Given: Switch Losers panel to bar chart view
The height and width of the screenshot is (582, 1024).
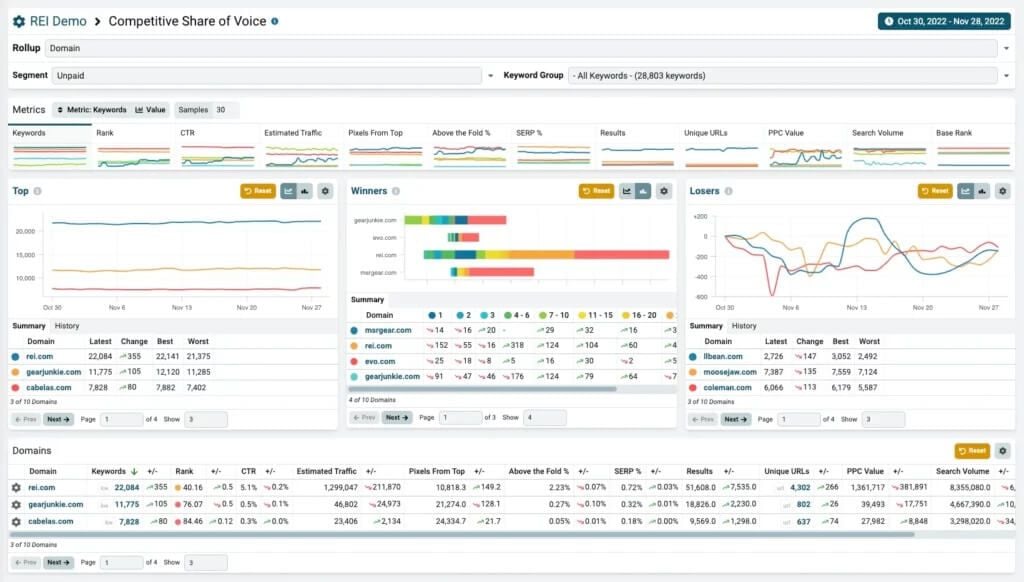Looking at the screenshot, I should pyautogui.click(x=982, y=191).
